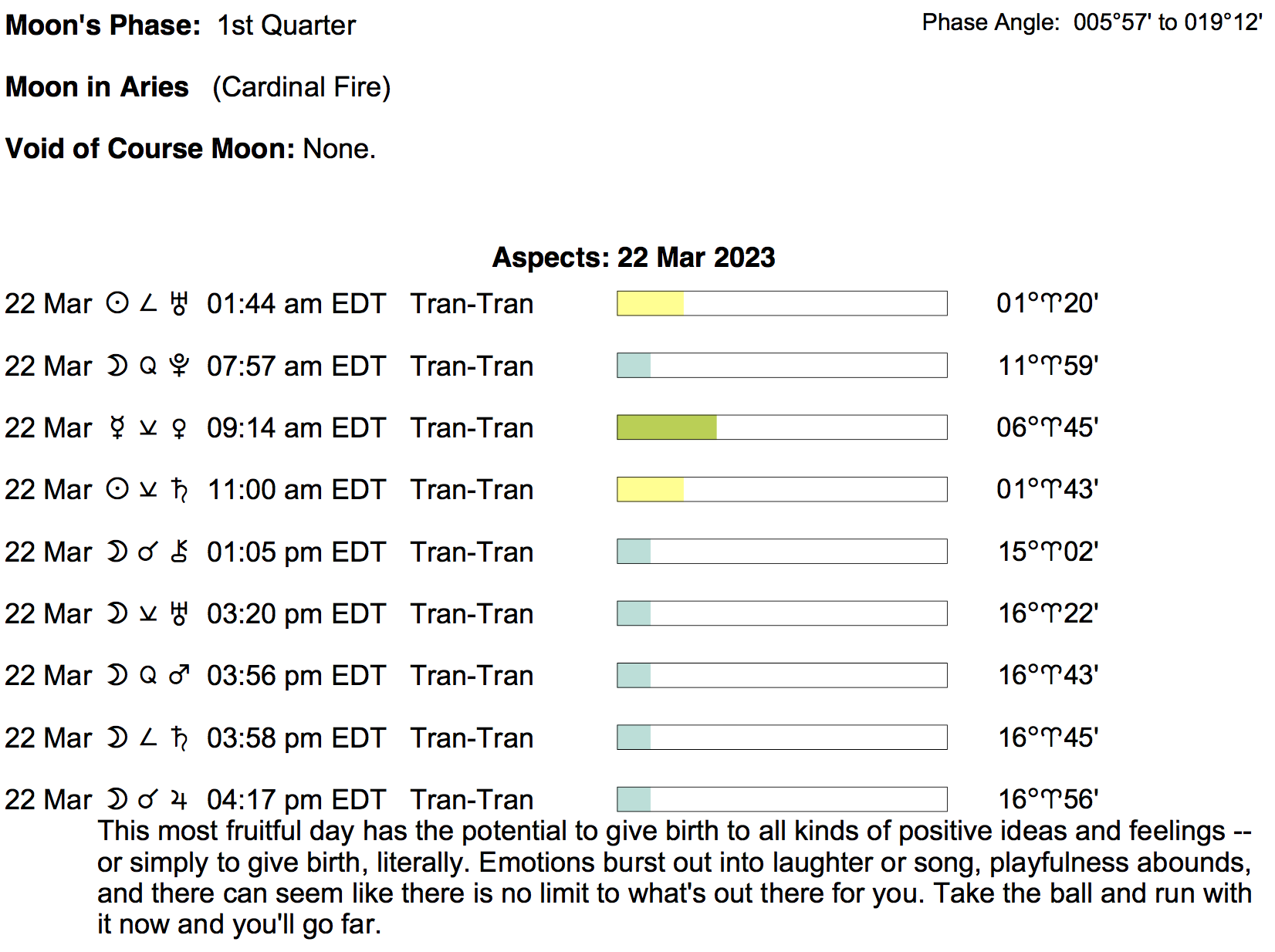Click the green strength bar for Mercury-Venus aspect
Screen dimensions: 1275x952
point(667,427)
